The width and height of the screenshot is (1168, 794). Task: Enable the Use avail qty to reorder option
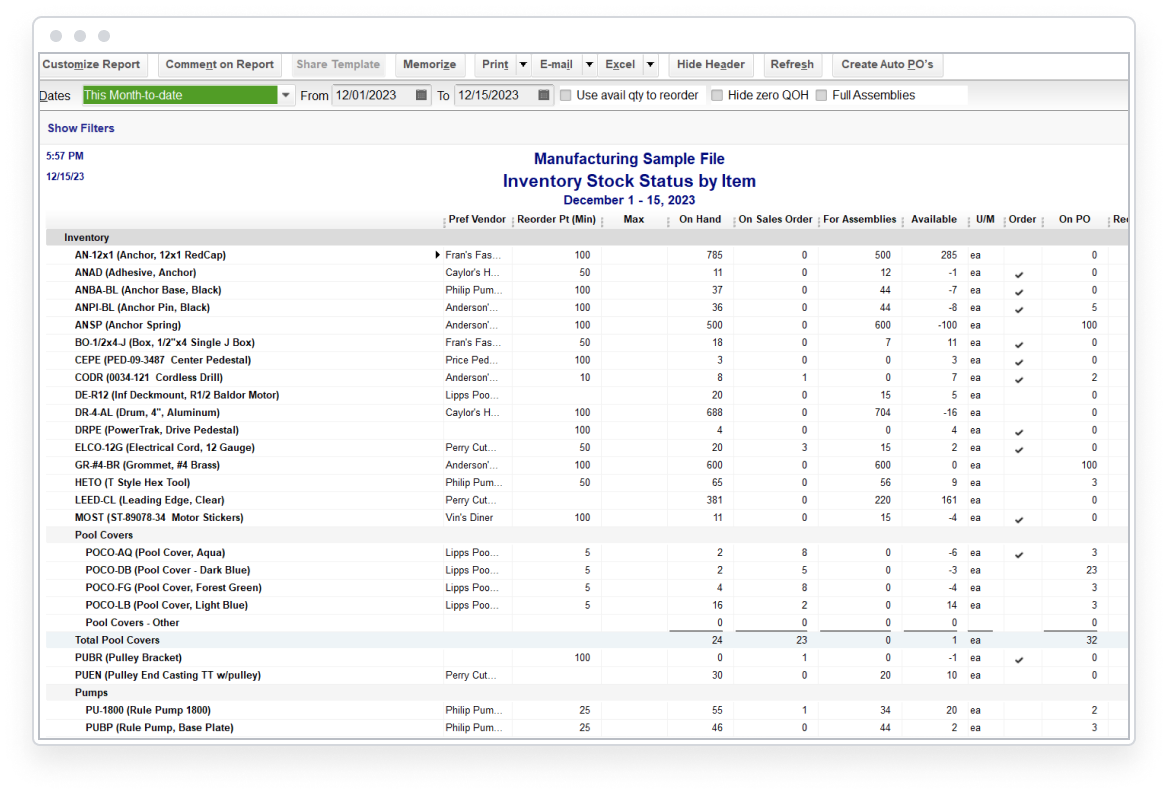[x=568, y=95]
